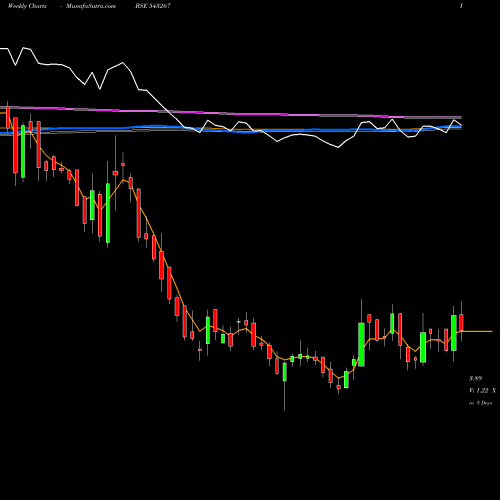500x500 pixels.
Task: Click the "MunafaSutra.com" label
Action: pos(91,6)
